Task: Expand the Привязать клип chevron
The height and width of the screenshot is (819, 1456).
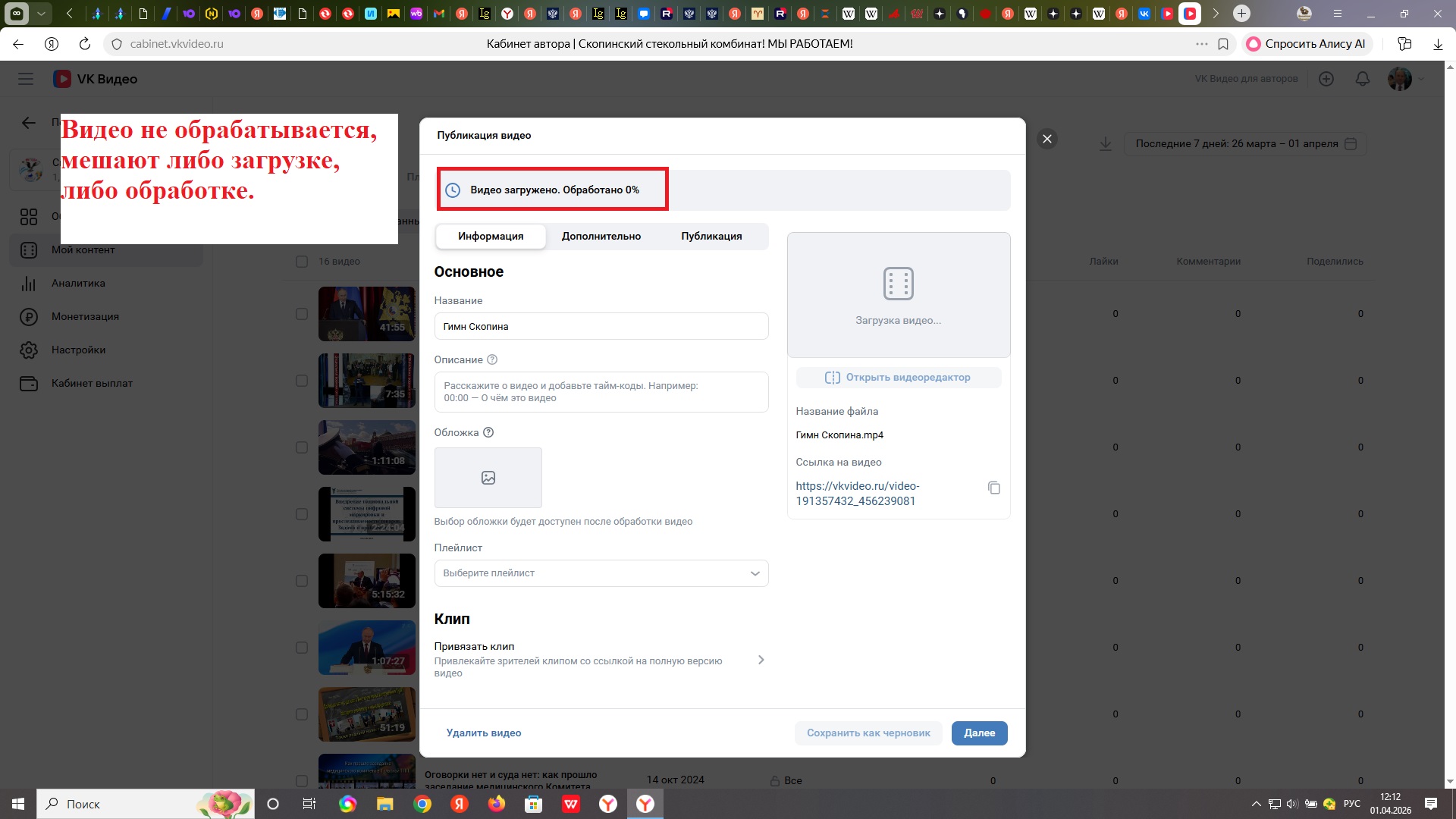Action: tap(761, 660)
